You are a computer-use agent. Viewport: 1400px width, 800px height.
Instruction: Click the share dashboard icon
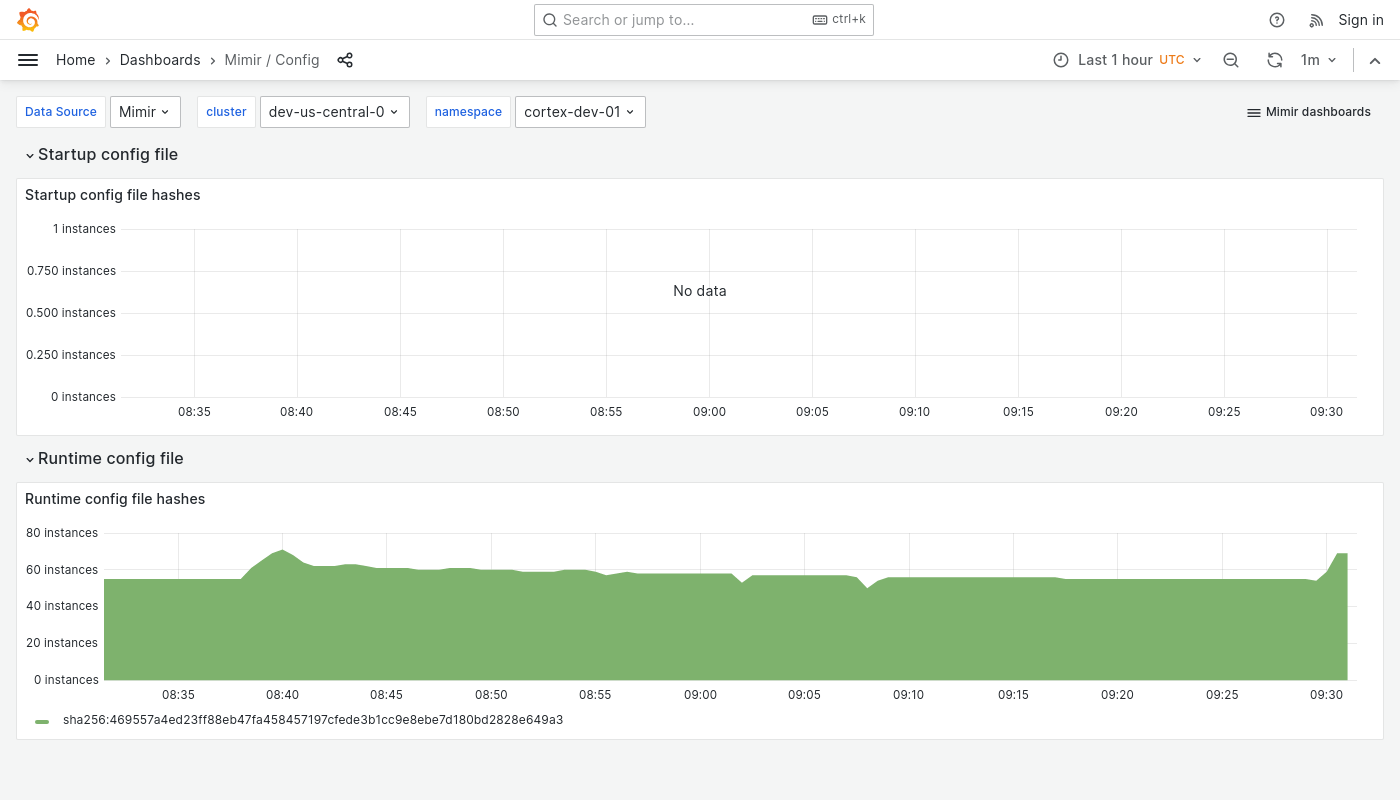tap(345, 60)
